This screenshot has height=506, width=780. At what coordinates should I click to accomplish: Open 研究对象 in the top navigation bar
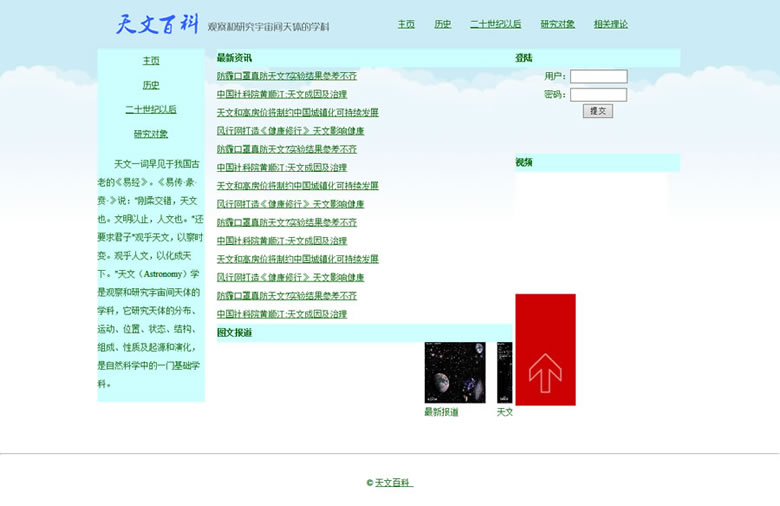[x=557, y=24]
